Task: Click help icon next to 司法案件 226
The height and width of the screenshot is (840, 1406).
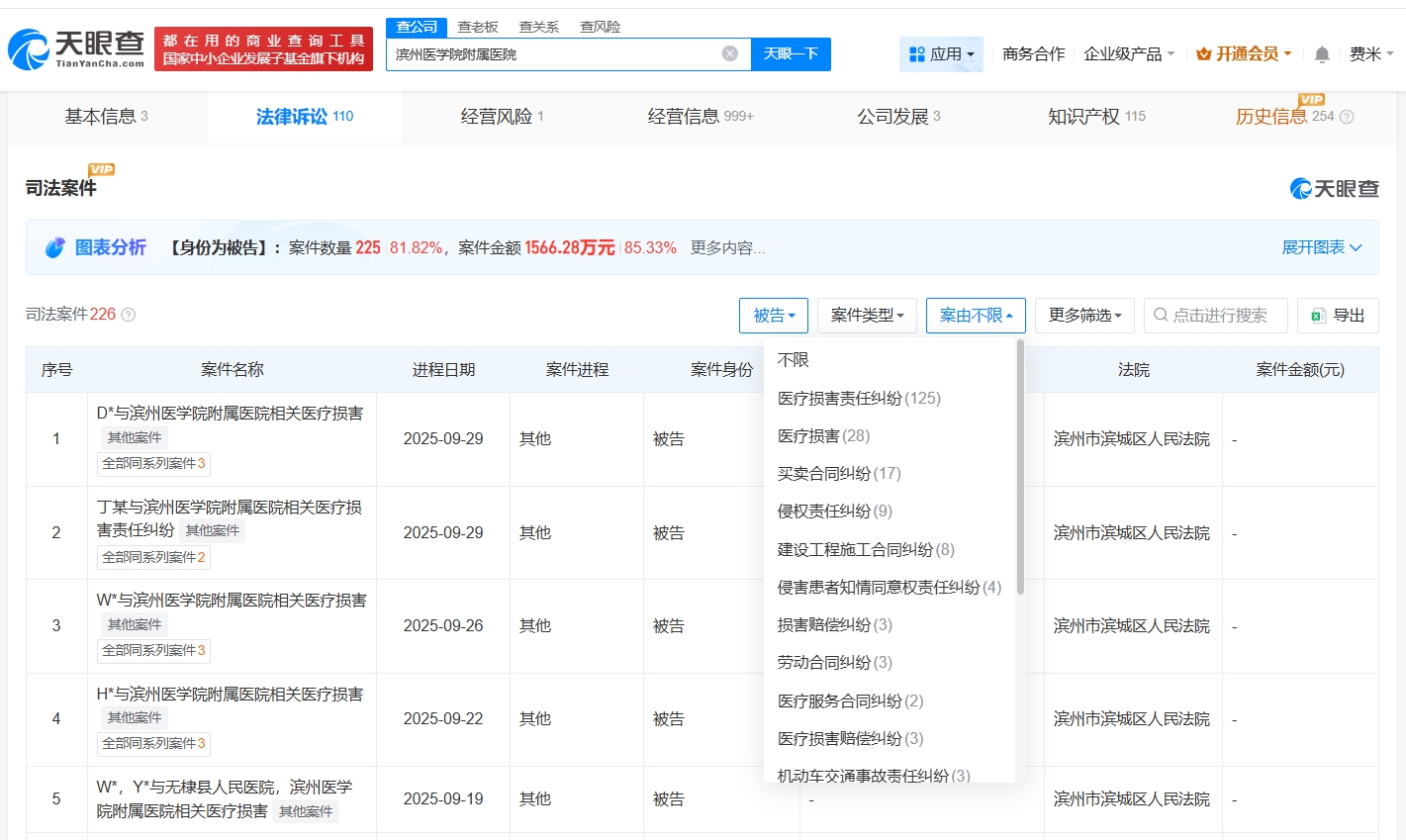Action: pos(129,315)
